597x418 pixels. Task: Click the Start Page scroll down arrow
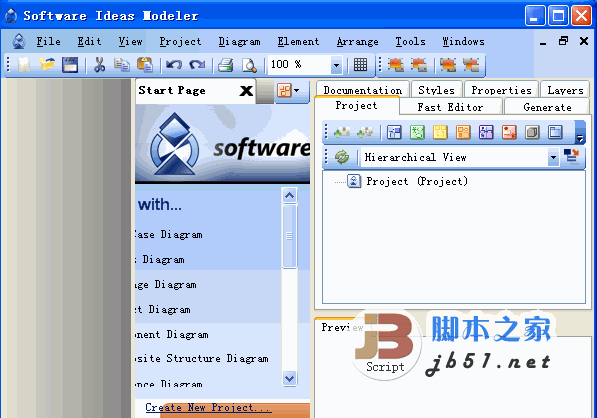pyautogui.click(x=289, y=378)
